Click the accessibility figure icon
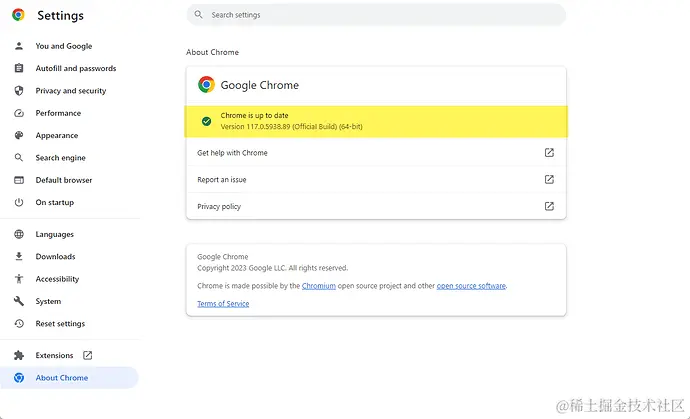Viewport: 690px width, 419px height. 19,279
